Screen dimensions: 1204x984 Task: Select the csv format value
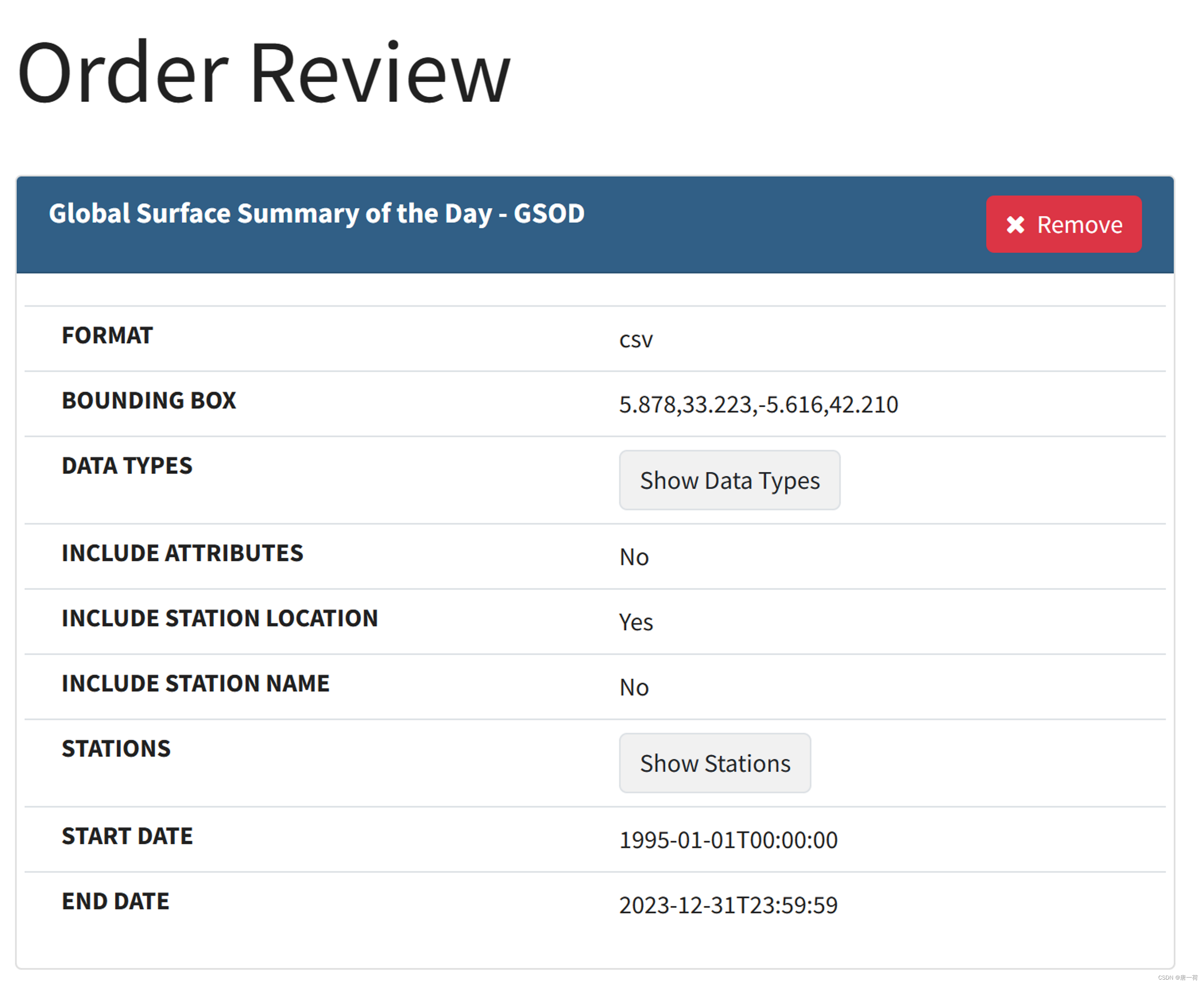636,340
